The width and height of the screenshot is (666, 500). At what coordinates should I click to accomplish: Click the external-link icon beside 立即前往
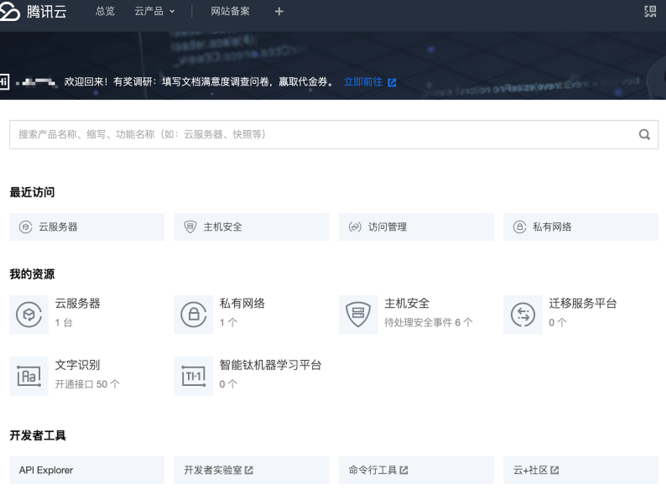[x=392, y=82]
